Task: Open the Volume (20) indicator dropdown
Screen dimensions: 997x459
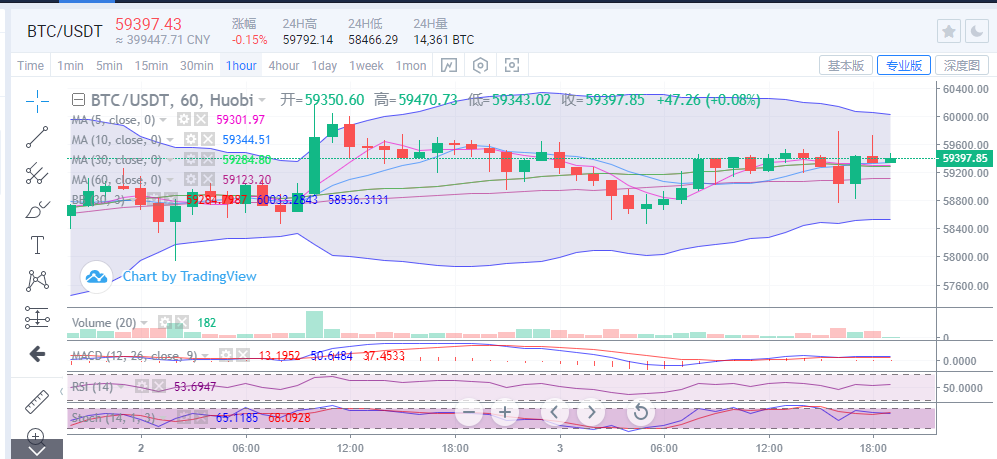Action: pos(144,323)
